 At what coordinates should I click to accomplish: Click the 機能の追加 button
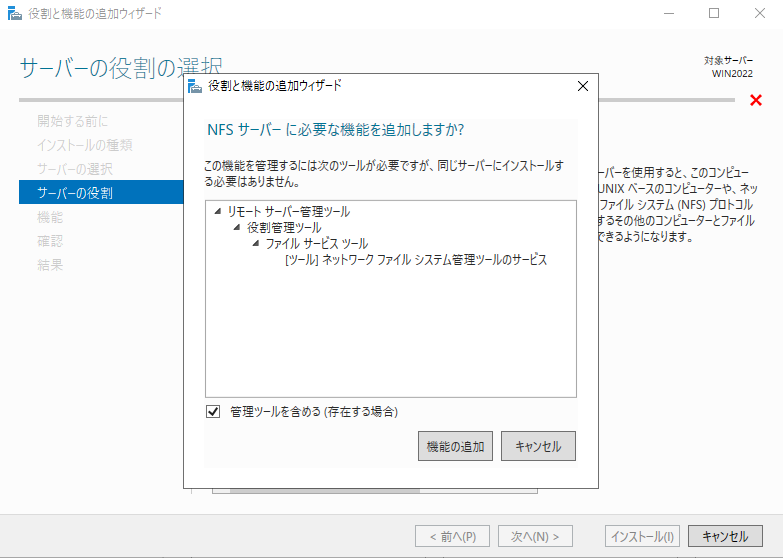(x=455, y=446)
